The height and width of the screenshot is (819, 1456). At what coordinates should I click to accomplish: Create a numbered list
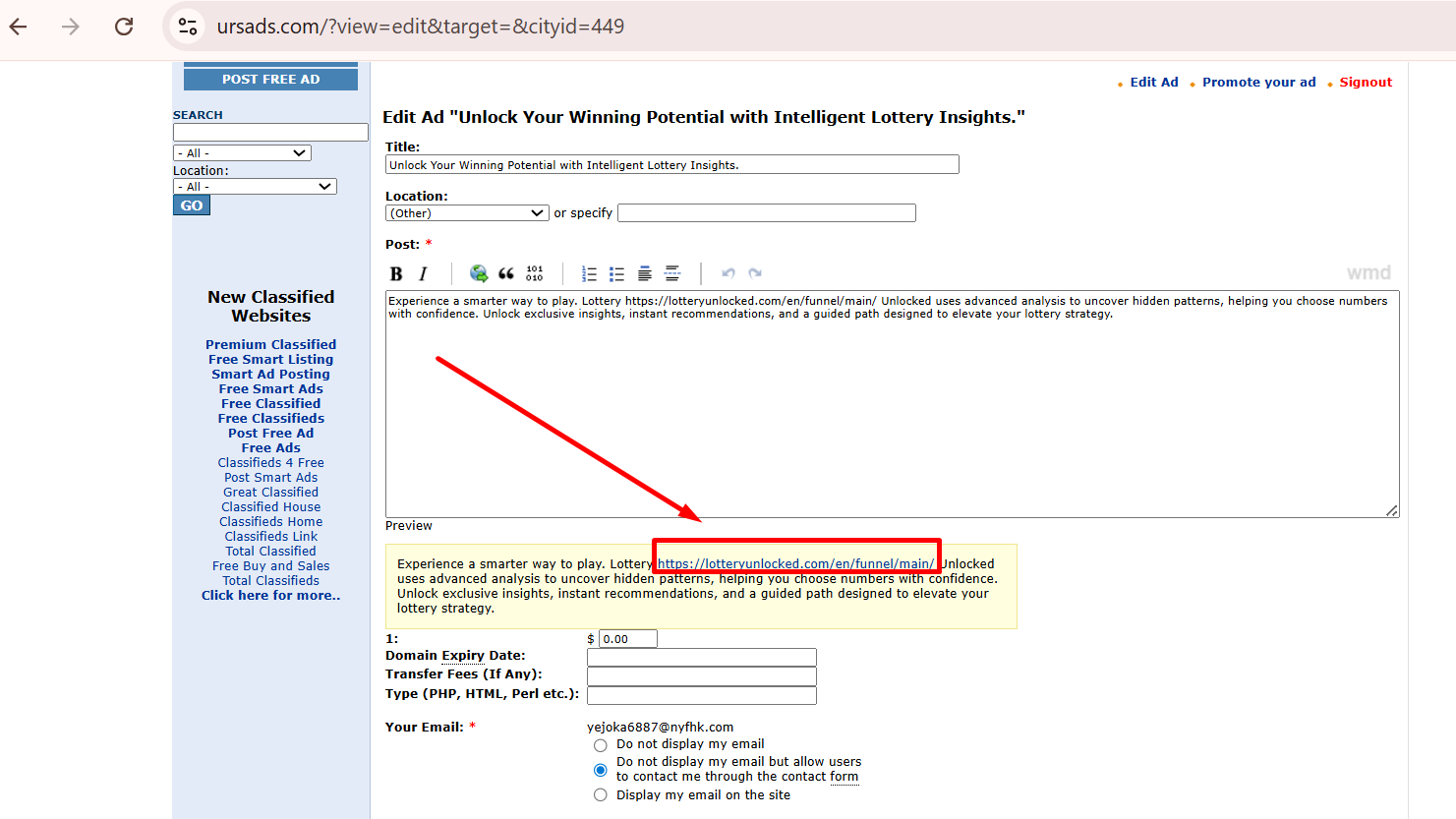point(589,274)
